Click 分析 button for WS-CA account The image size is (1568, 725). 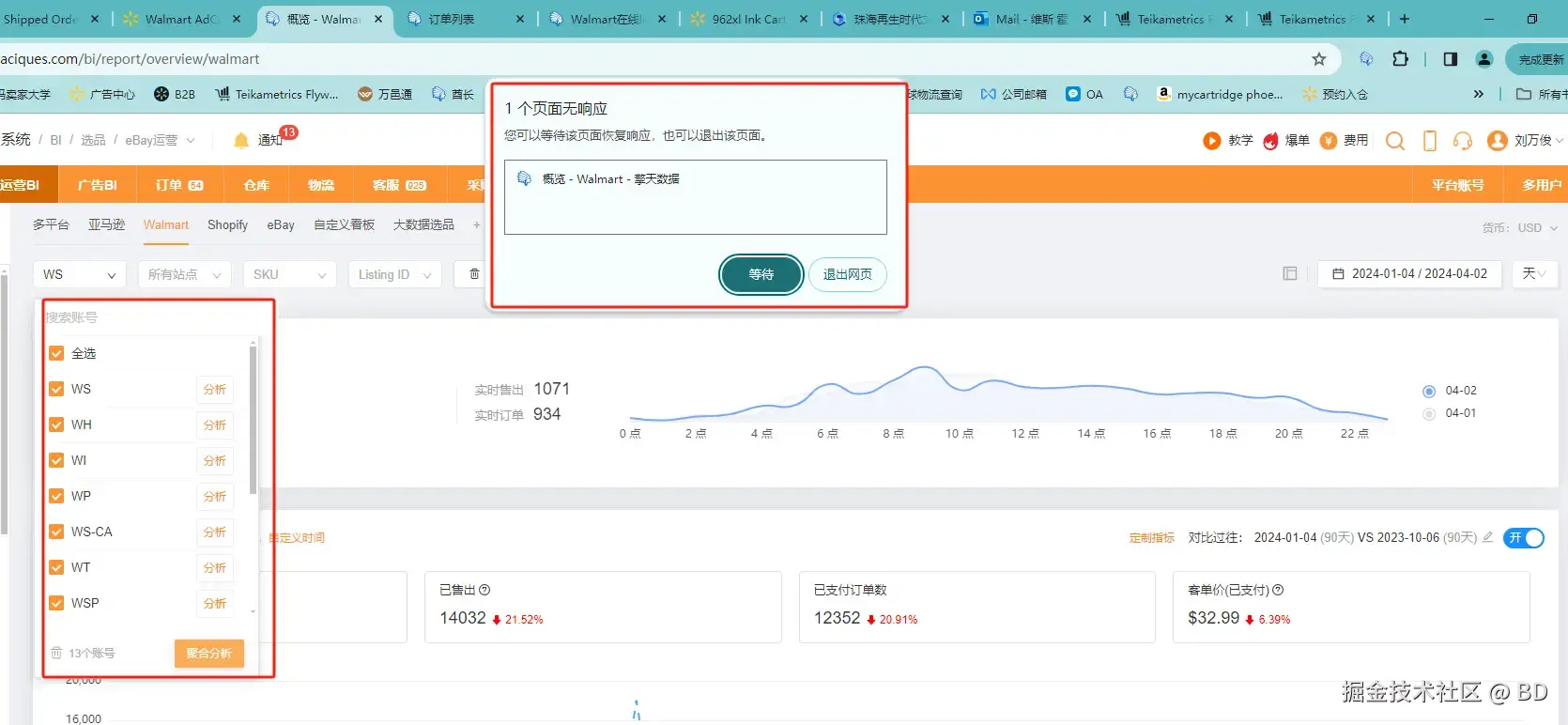tap(215, 532)
